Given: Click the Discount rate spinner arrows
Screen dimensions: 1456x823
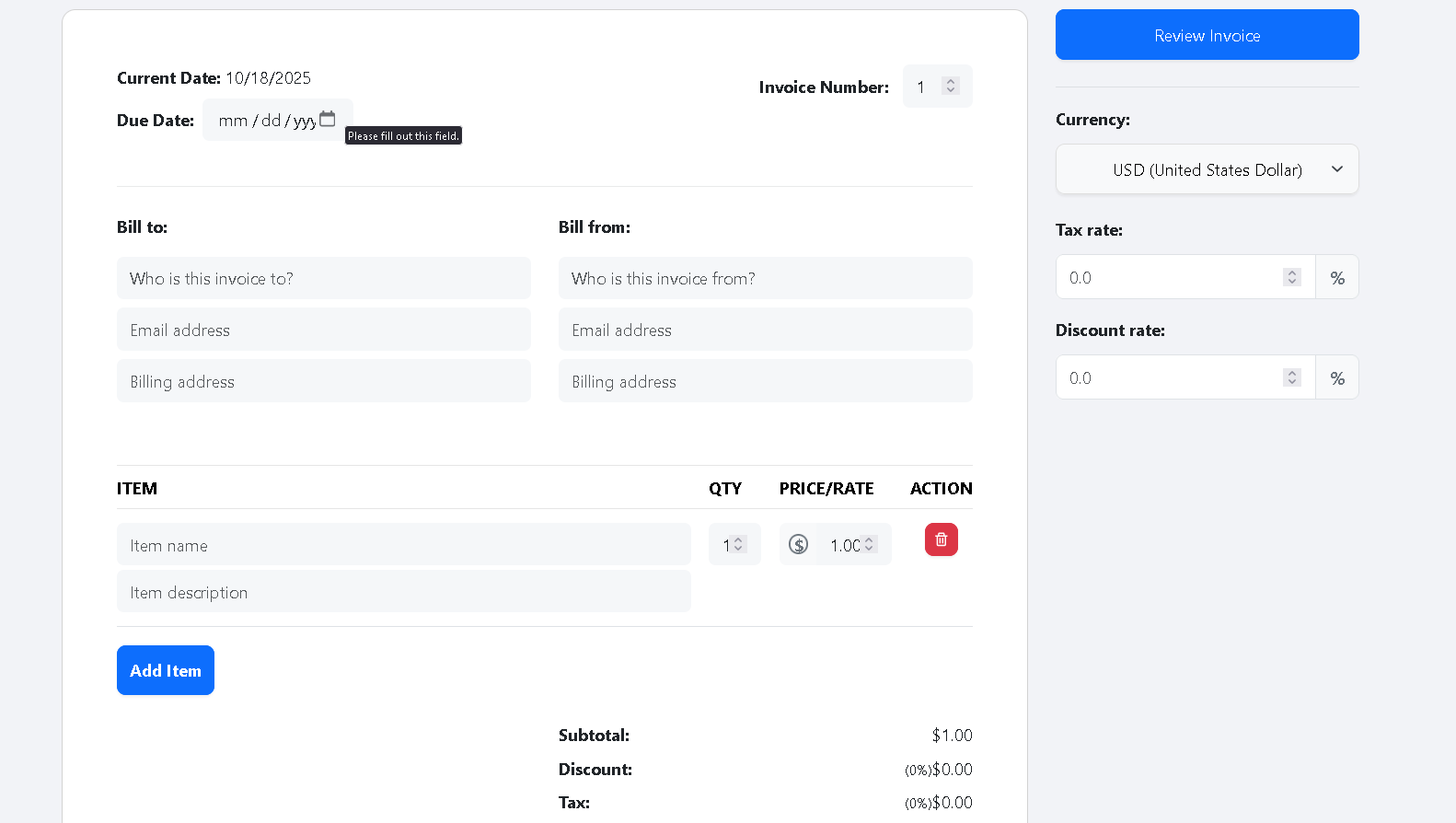Looking at the screenshot, I should coord(1292,377).
